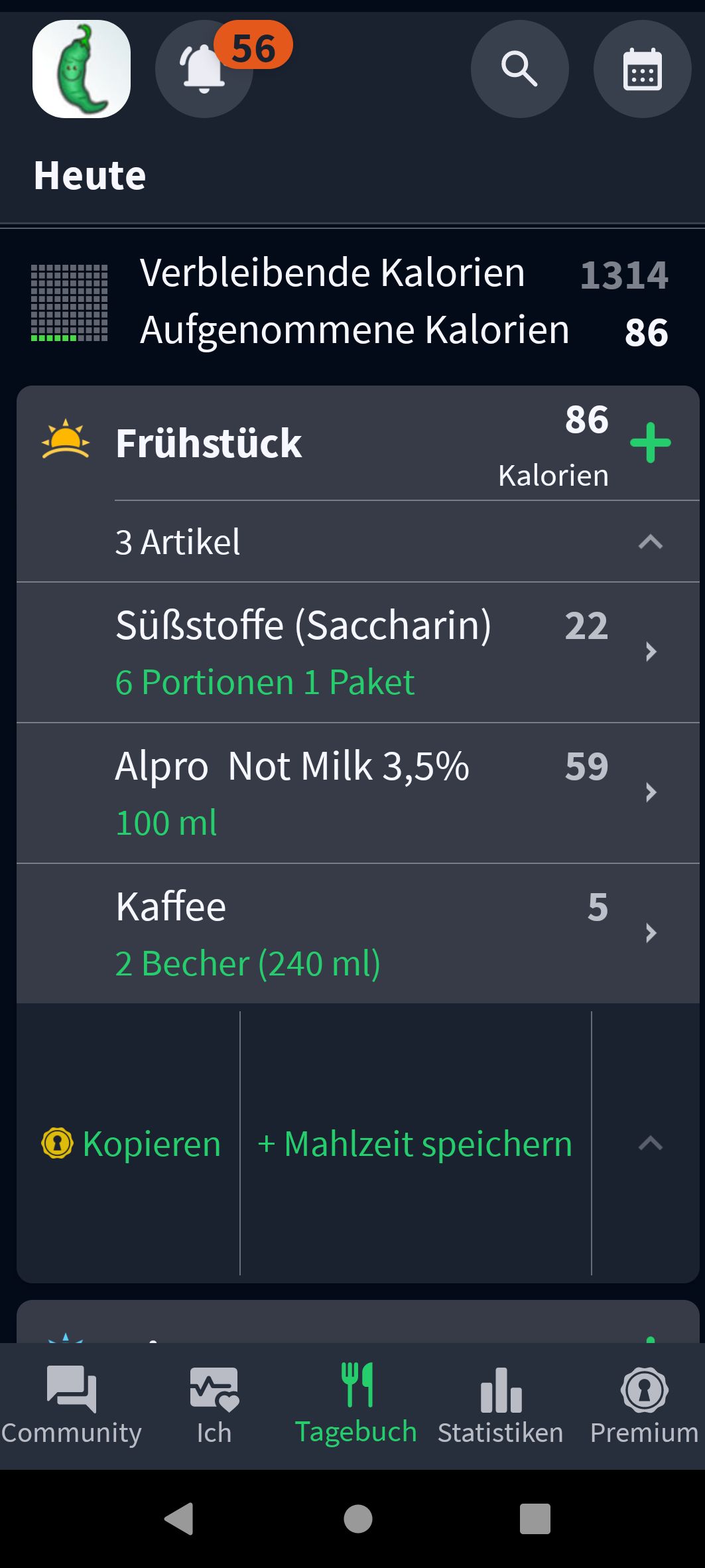Open the calendar date picker icon

tap(642, 69)
